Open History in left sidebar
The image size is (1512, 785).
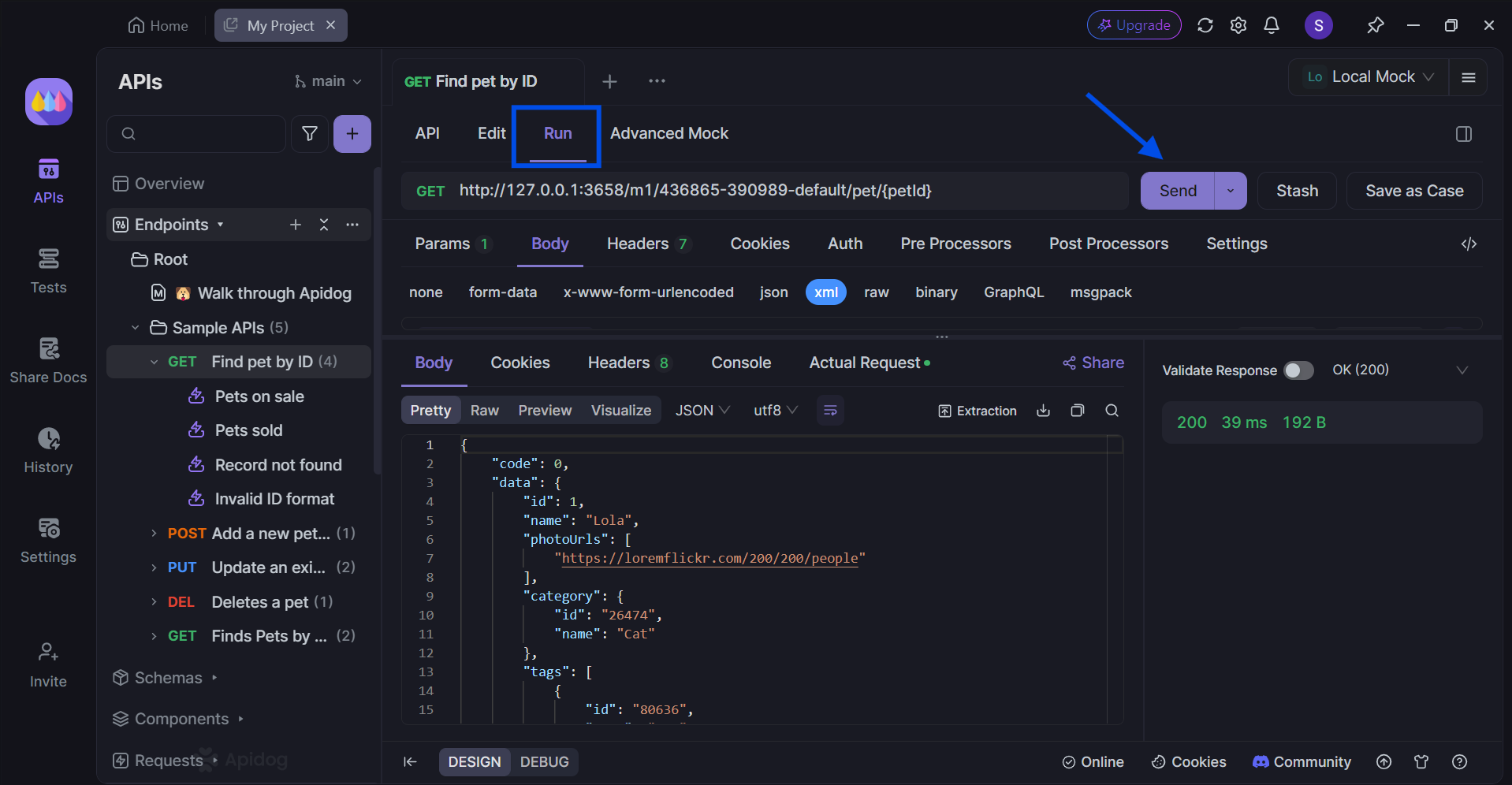[48, 451]
